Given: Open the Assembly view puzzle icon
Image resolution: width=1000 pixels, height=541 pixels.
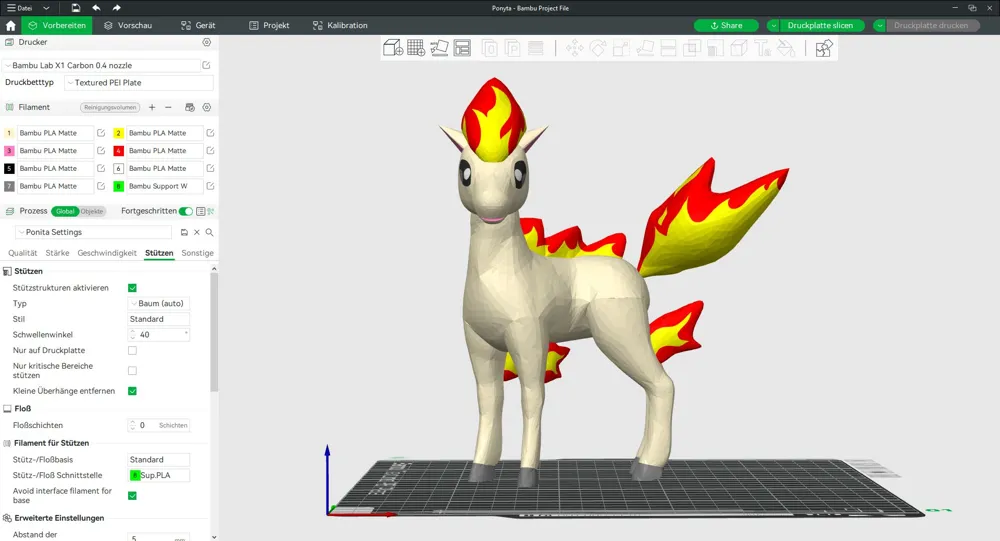Looking at the screenshot, I should pos(824,48).
